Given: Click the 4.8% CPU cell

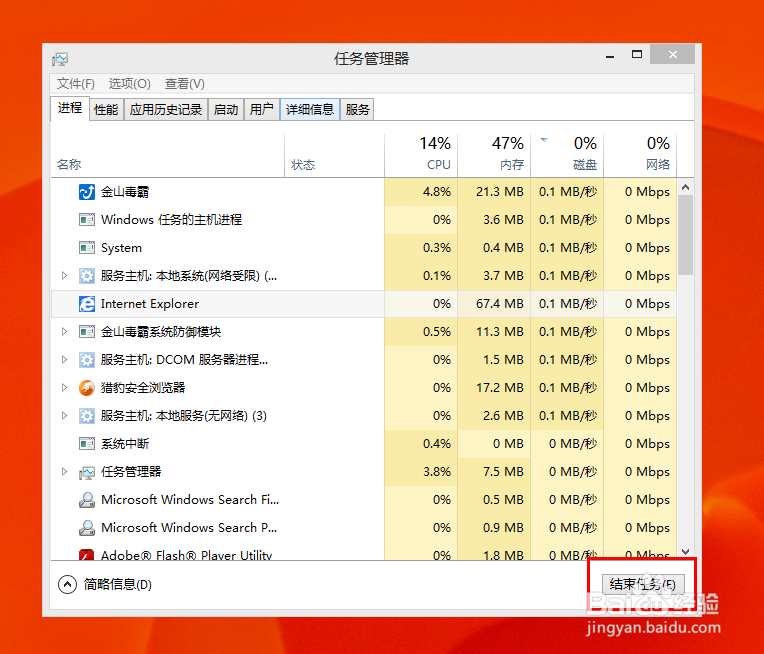Looking at the screenshot, I should click(x=421, y=192).
